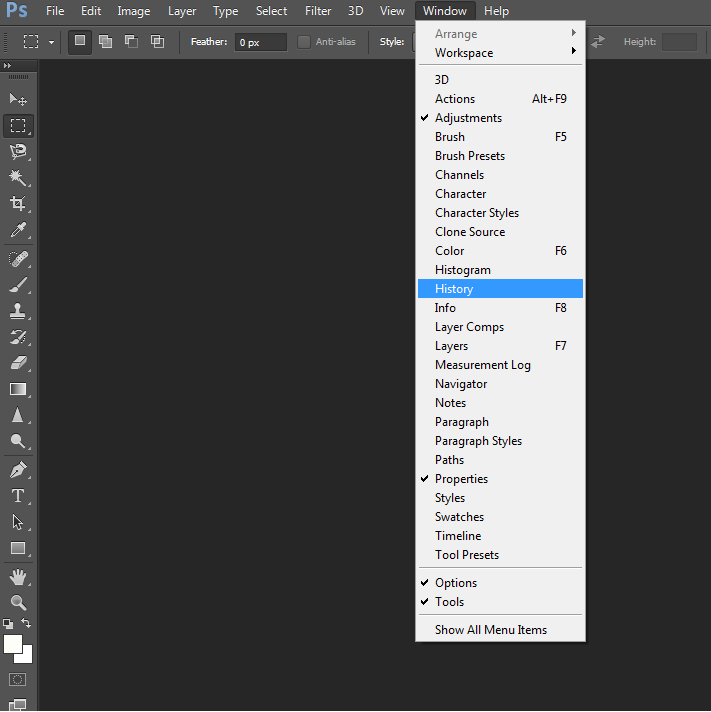This screenshot has height=712, width=711.
Task: Open the Window menu
Action: click(445, 11)
